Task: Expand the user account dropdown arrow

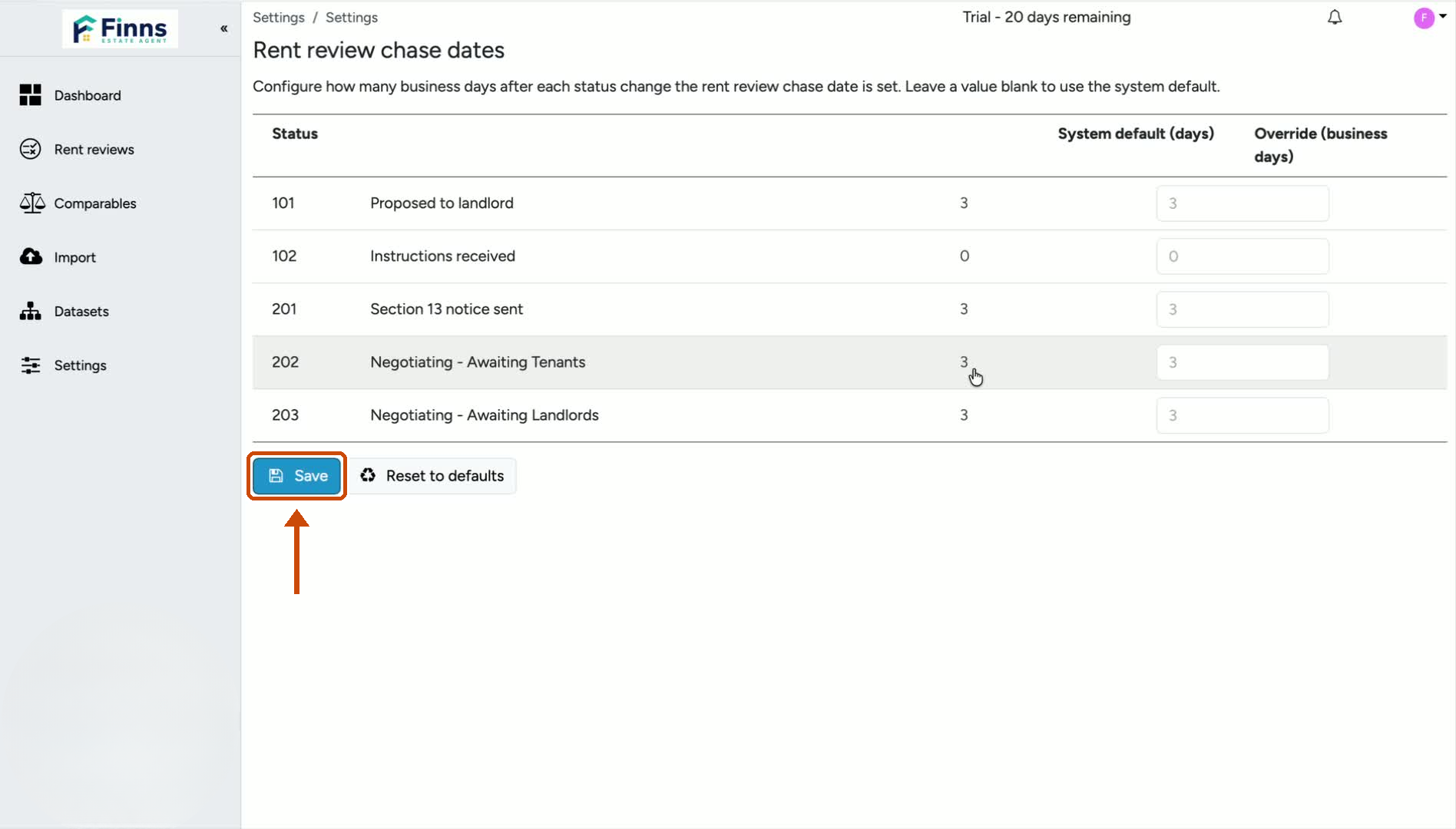Action: (1443, 15)
